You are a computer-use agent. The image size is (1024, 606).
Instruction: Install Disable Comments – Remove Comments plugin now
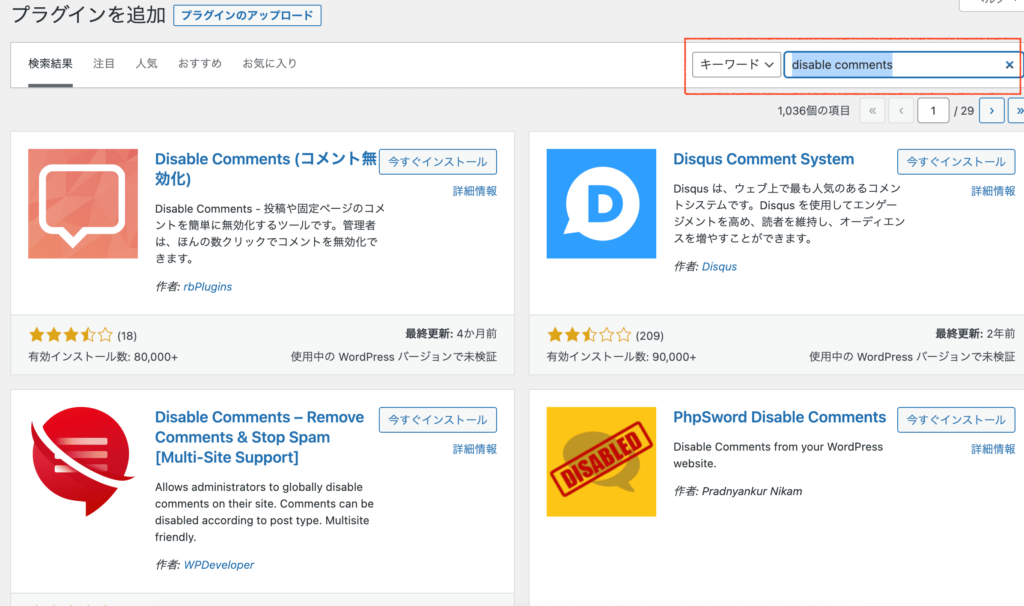point(438,420)
